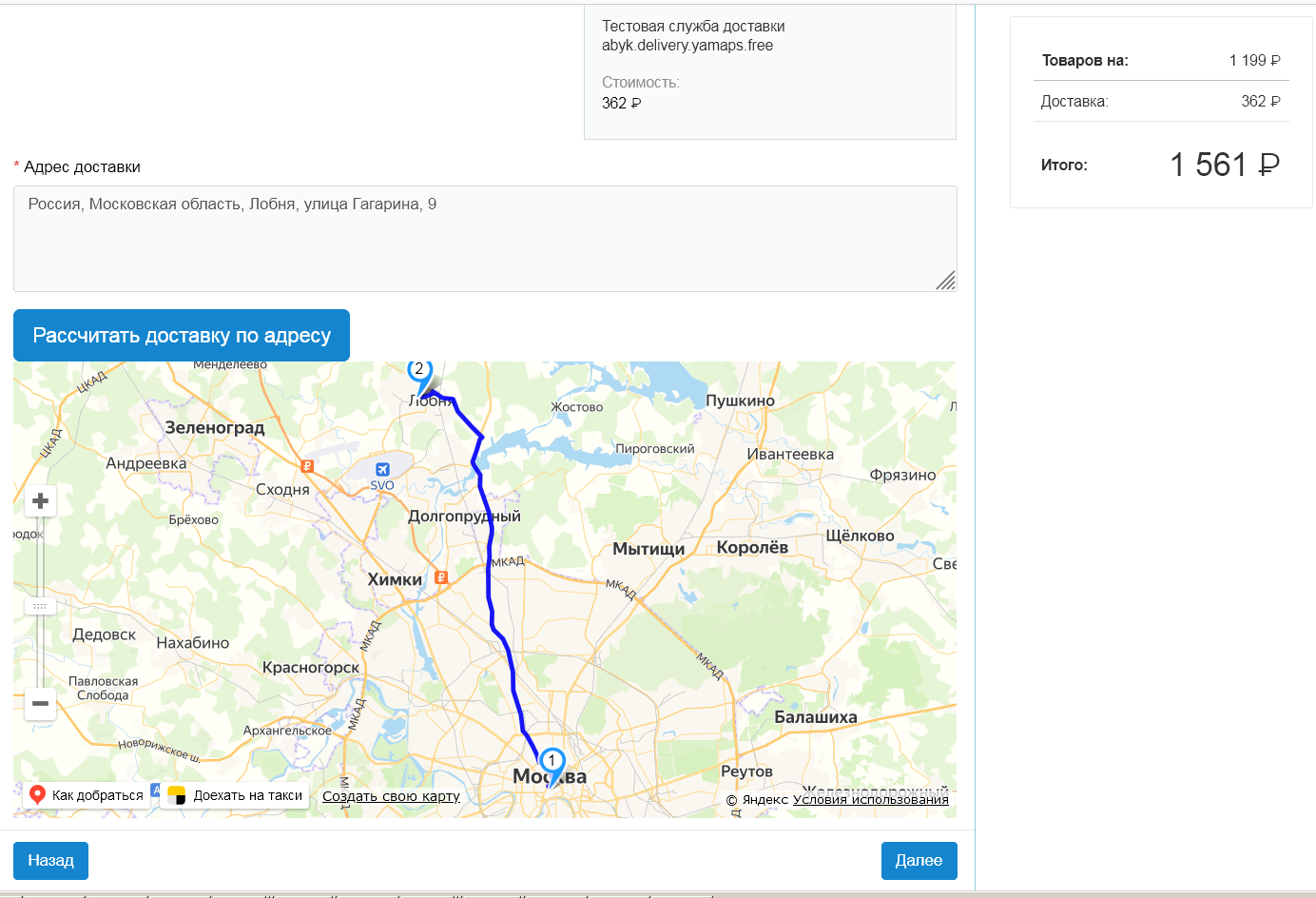This screenshot has width=1316, height=898.
Task: Click the Зеленоград label on the map
Action: pos(215,428)
